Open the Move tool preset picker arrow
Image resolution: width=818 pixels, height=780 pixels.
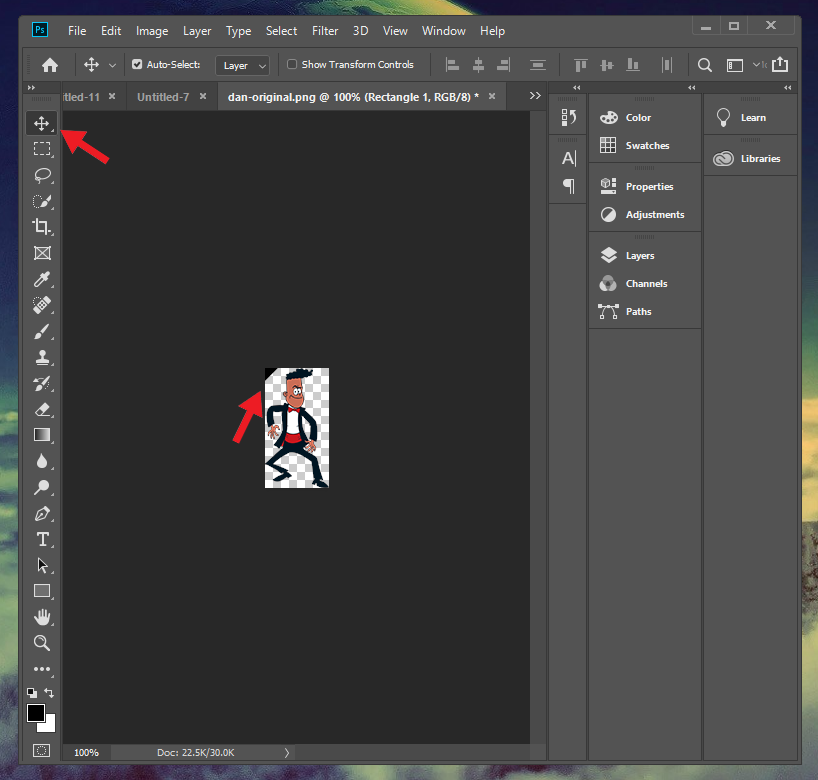112,65
